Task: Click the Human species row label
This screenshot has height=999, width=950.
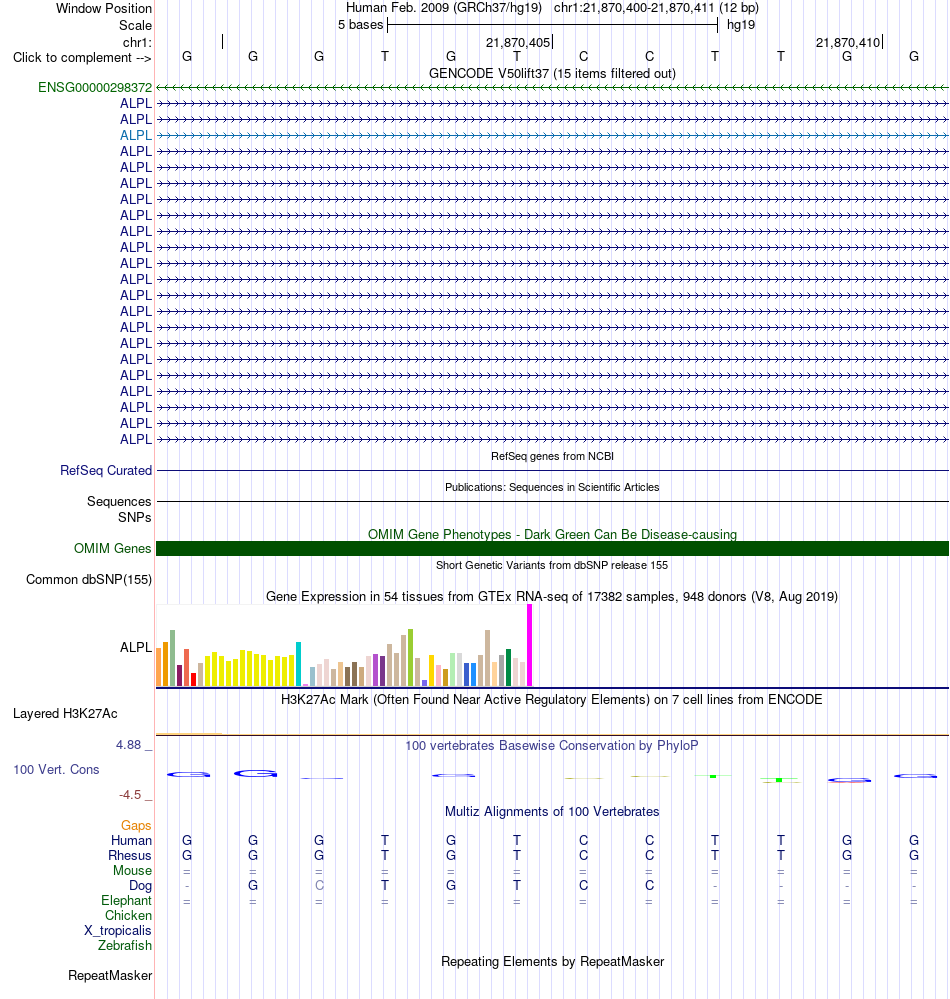Action: click(131, 840)
